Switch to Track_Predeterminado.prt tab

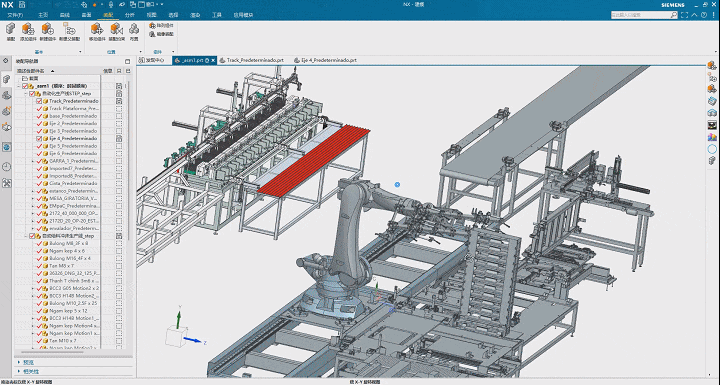(252, 60)
